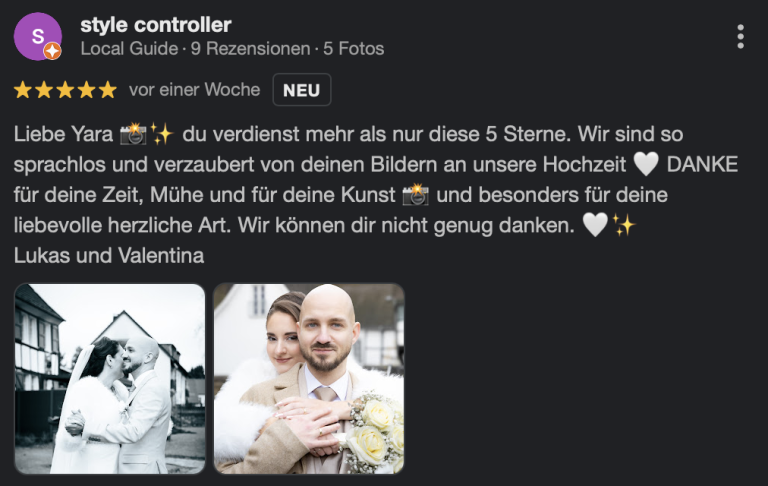The width and height of the screenshot is (768, 486).
Task: Click the "Local Guide" label
Action: [129, 49]
